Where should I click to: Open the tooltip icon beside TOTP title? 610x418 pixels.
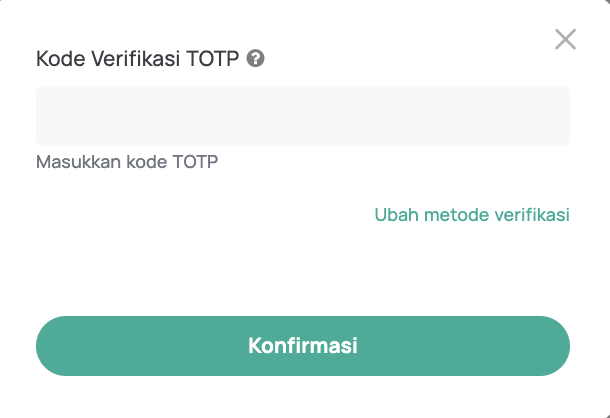[255, 59]
